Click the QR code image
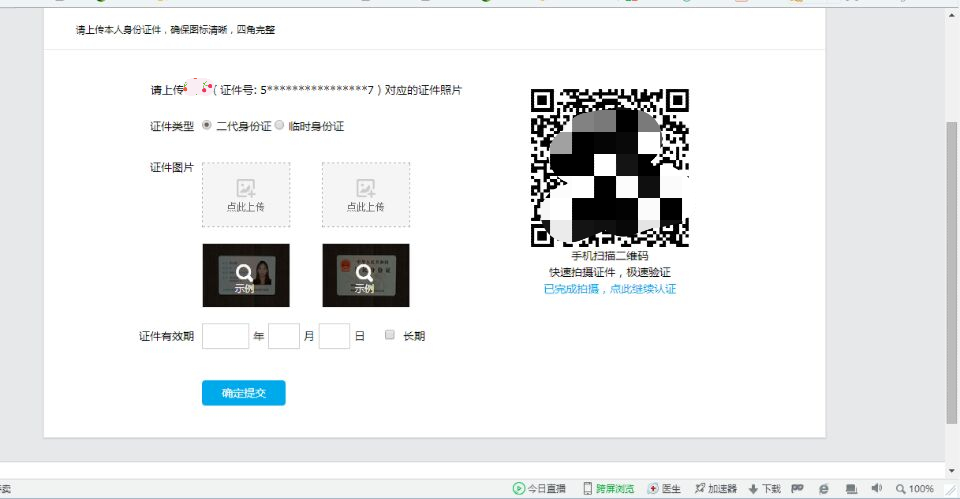Image resolution: width=960 pixels, height=499 pixels. tap(610, 168)
